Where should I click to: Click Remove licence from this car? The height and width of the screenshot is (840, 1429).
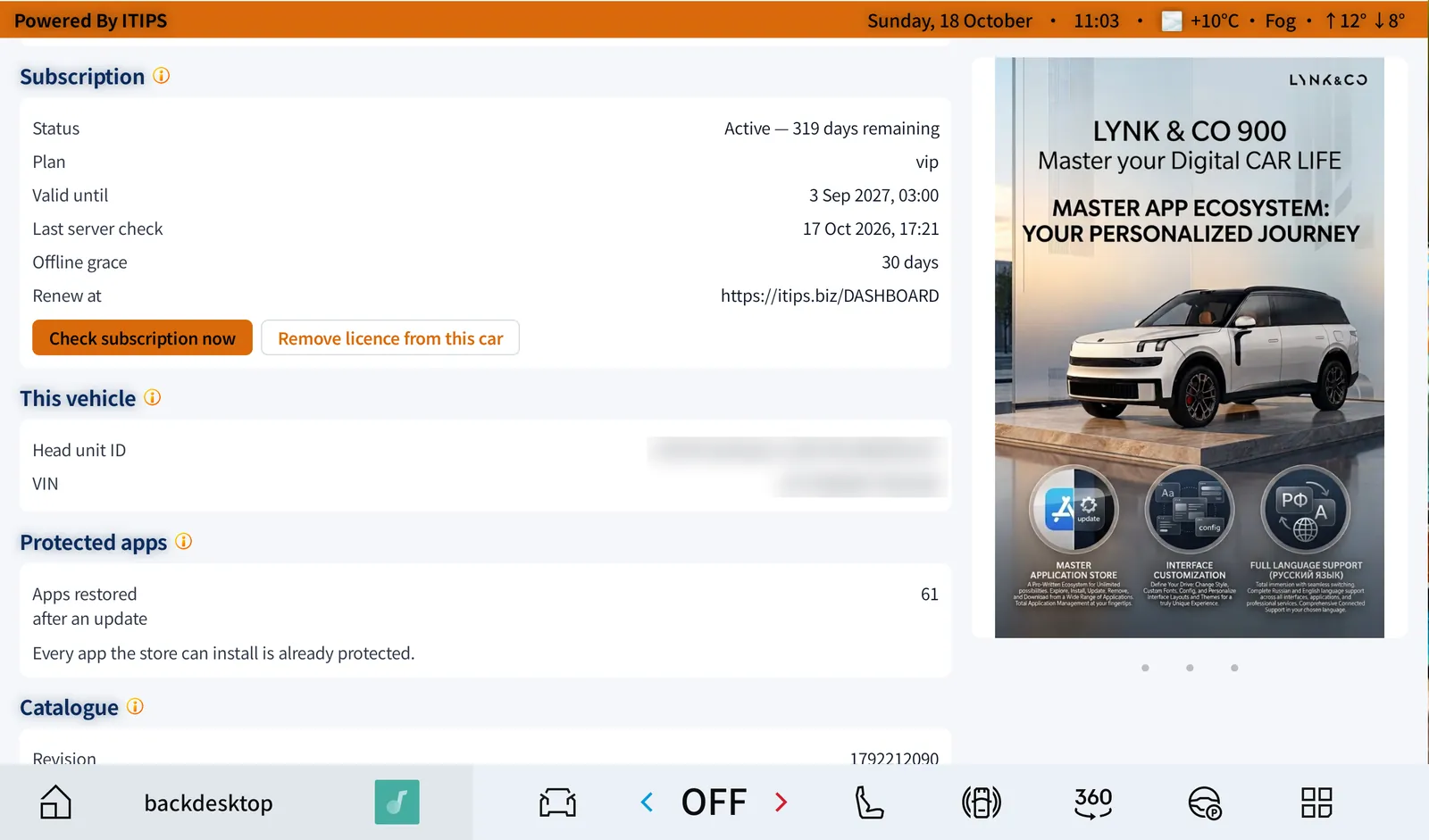coord(390,337)
